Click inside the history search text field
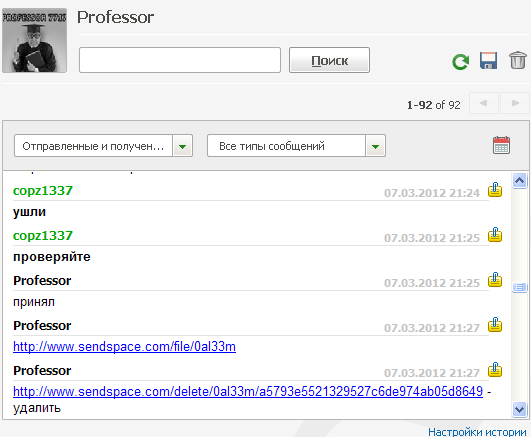This screenshot has height=437, width=531. coord(180,60)
